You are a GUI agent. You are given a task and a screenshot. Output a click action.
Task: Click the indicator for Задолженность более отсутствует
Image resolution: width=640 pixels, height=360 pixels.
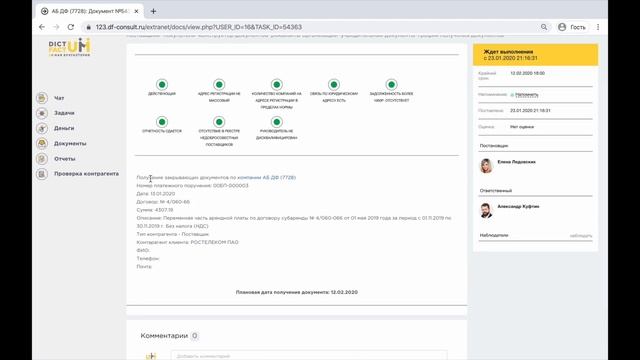(x=391, y=84)
